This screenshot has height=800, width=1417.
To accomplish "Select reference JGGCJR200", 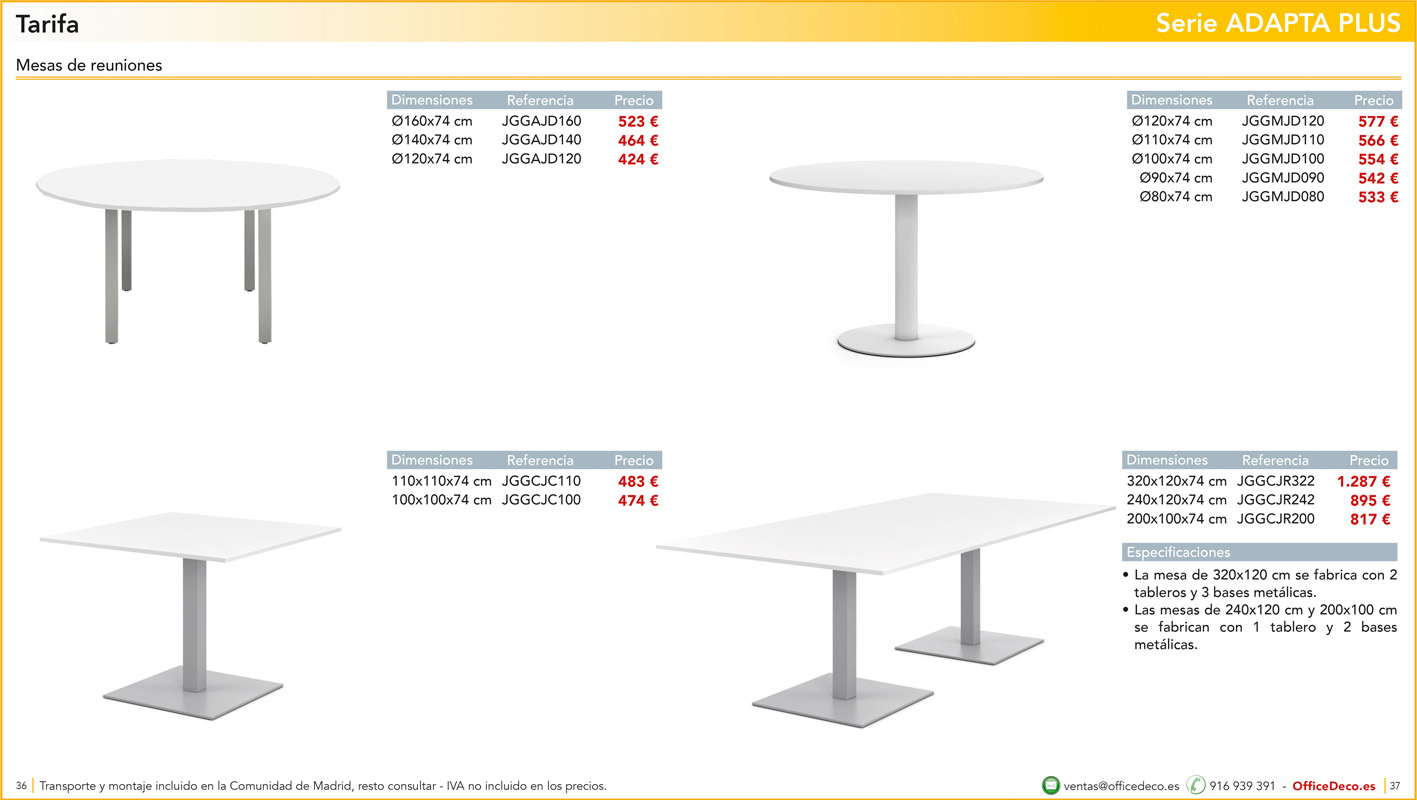I will click(x=1276, y=519).
